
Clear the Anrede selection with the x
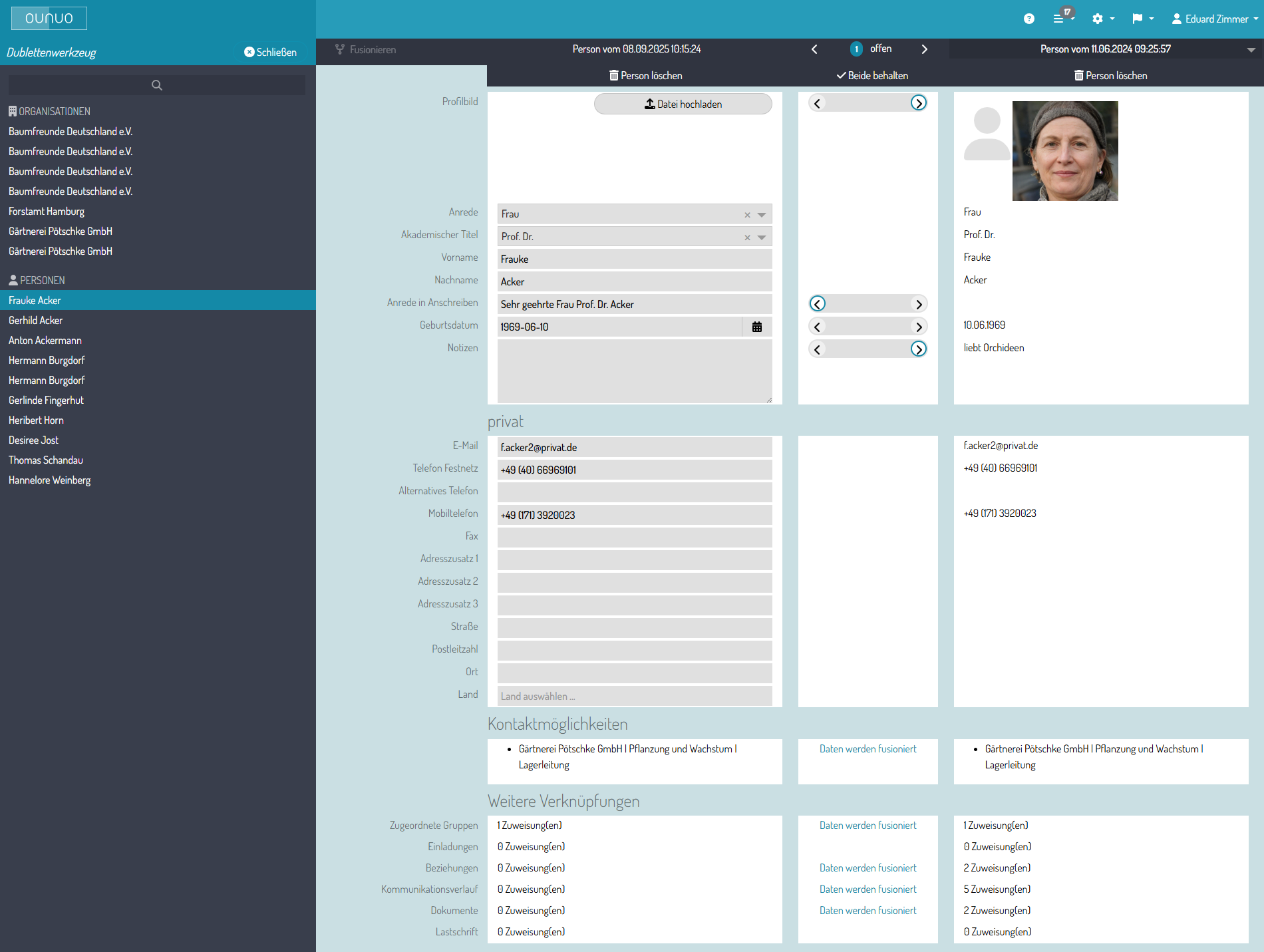tap(747, 214)
